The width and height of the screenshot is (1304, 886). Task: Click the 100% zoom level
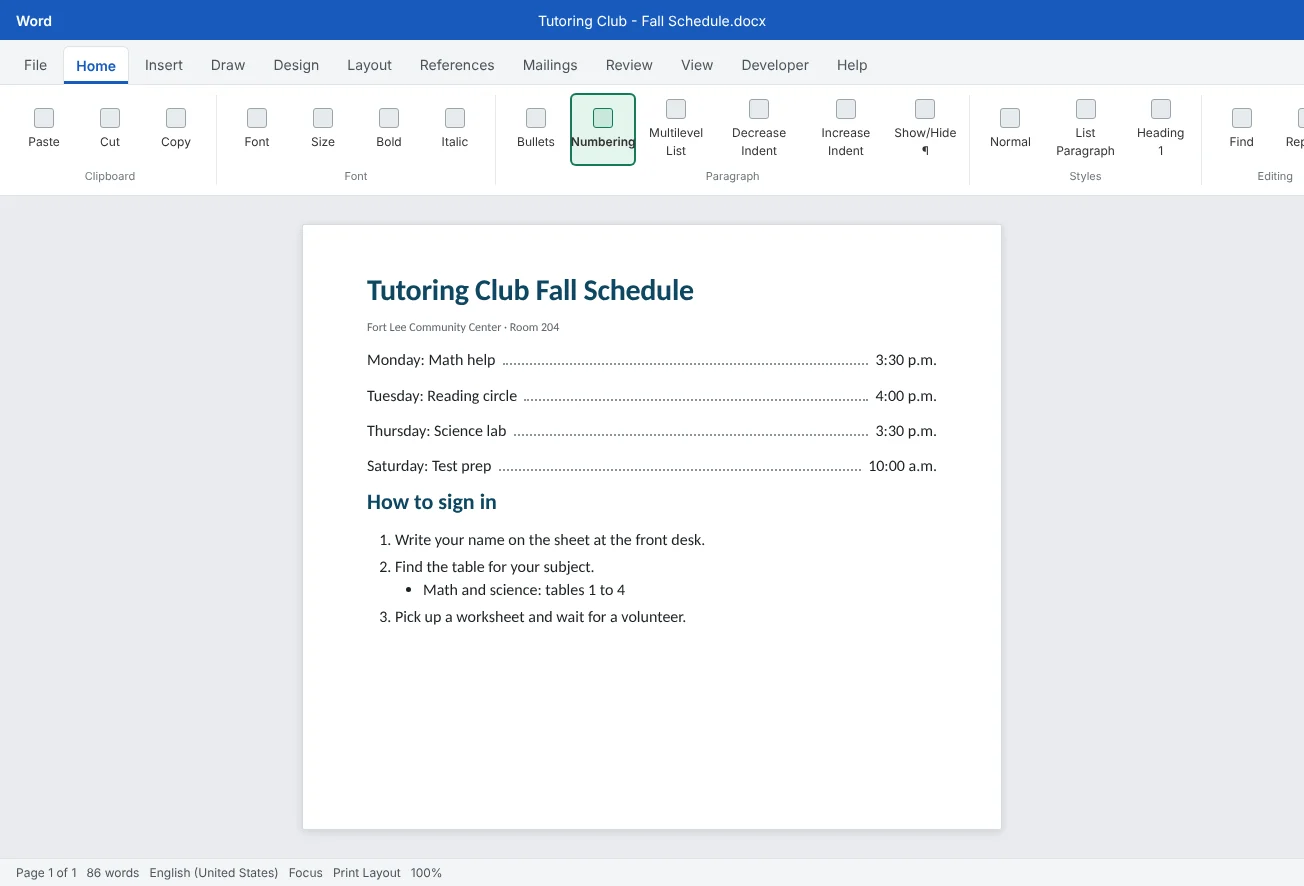[x=426, y=873]
